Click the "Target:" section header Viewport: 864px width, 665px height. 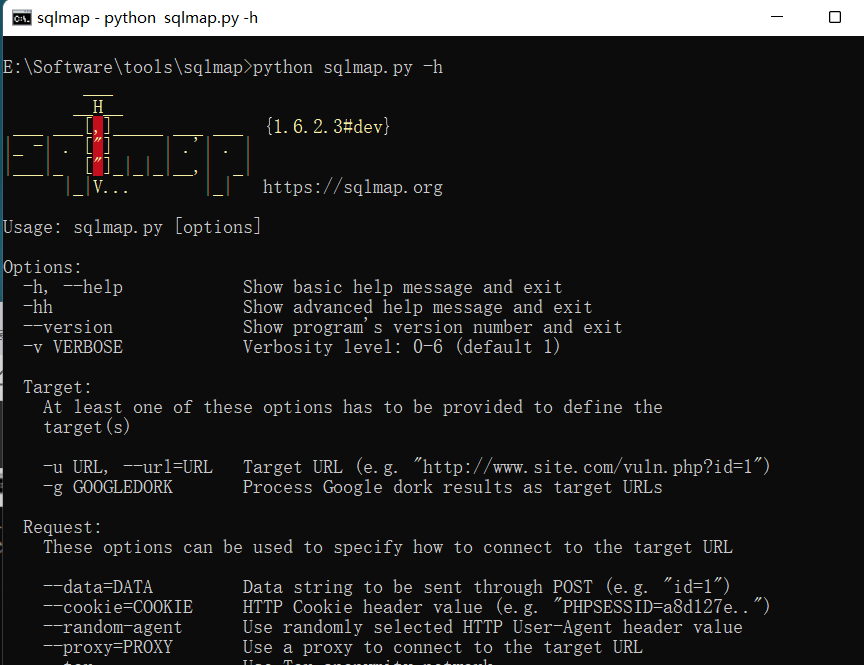click(57, 387)
